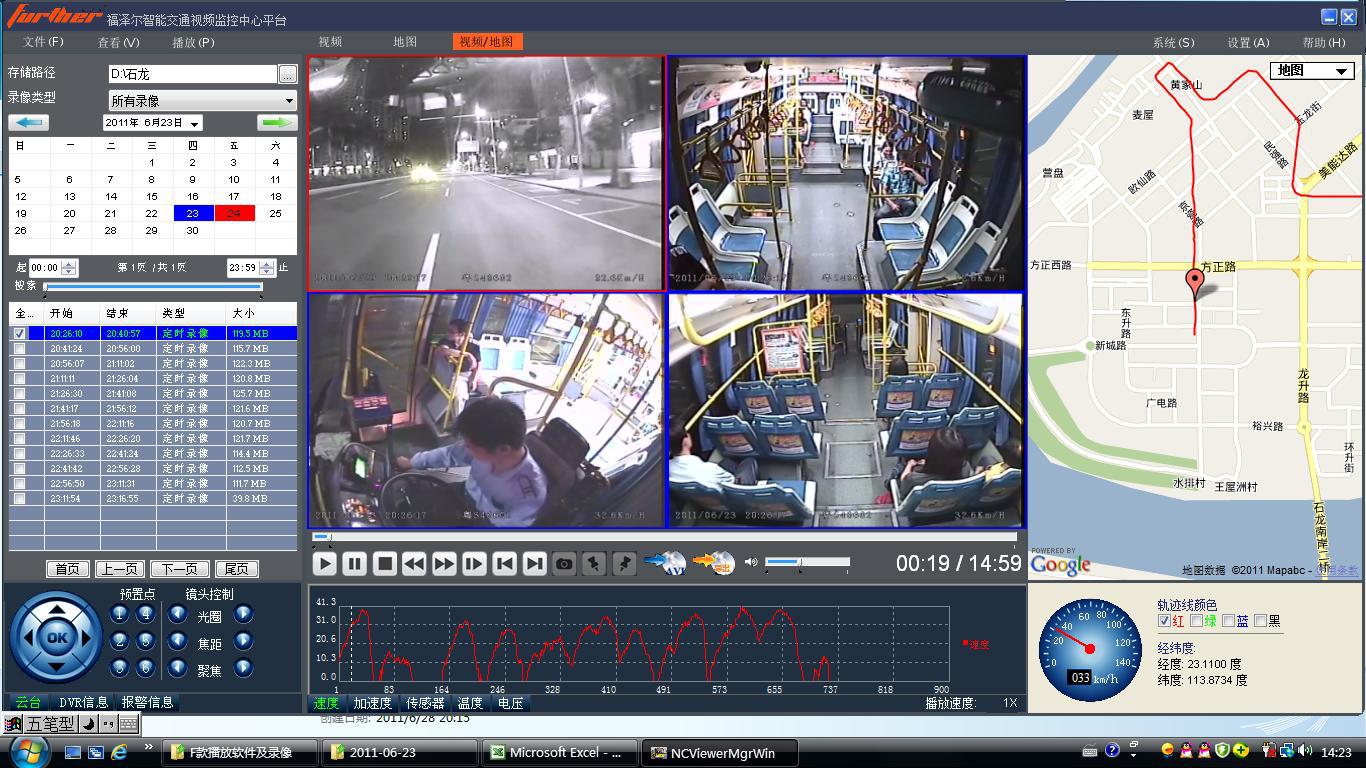Go to 首页 first page
The height and width of the screenshot is (768, 1366).
coord(67,569)
